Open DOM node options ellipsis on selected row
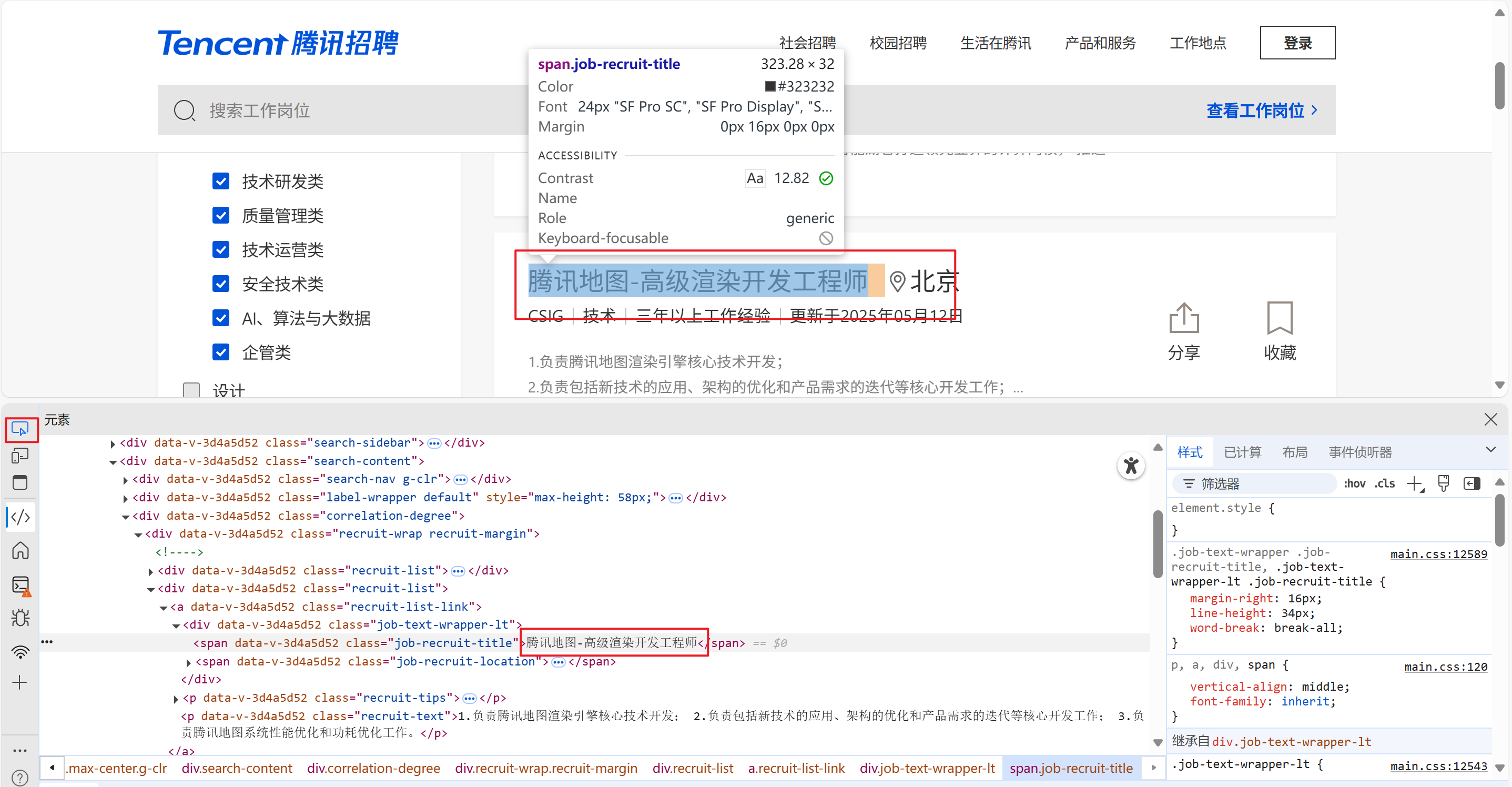This screenshot has width=1512, height=787. pos(47,642)
